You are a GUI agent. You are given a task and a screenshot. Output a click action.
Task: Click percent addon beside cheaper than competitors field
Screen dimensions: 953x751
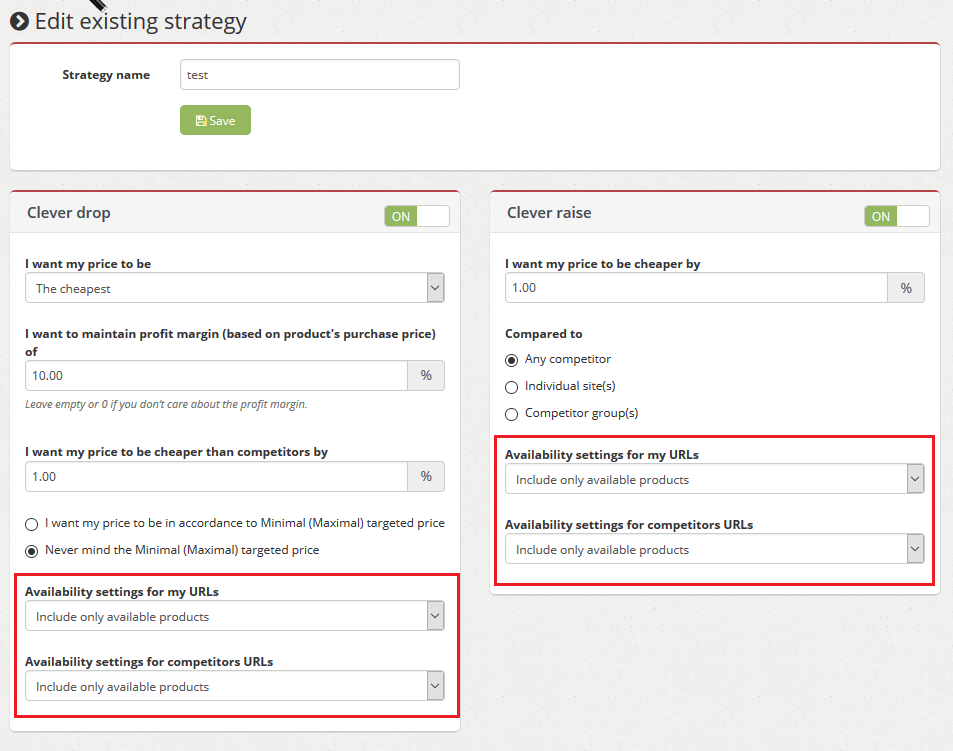[x=426, y=476]
